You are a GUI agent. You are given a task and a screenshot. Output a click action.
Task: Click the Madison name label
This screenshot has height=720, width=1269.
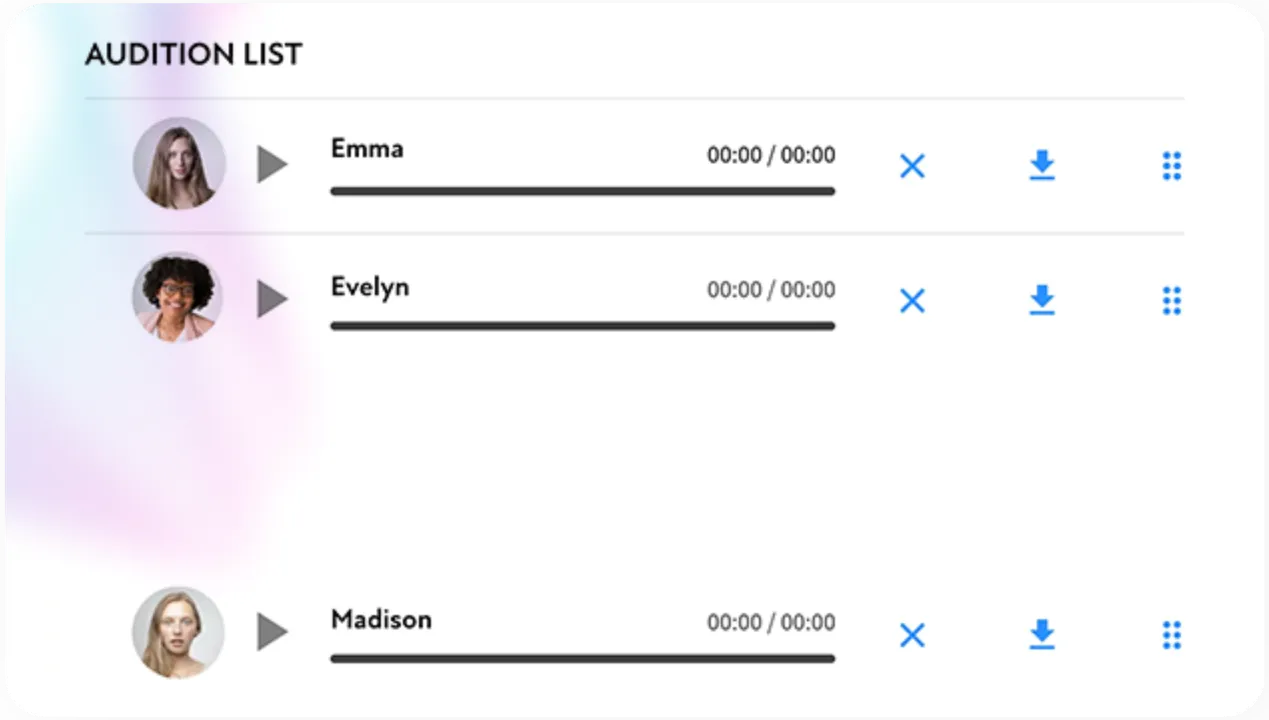(381, 619)
